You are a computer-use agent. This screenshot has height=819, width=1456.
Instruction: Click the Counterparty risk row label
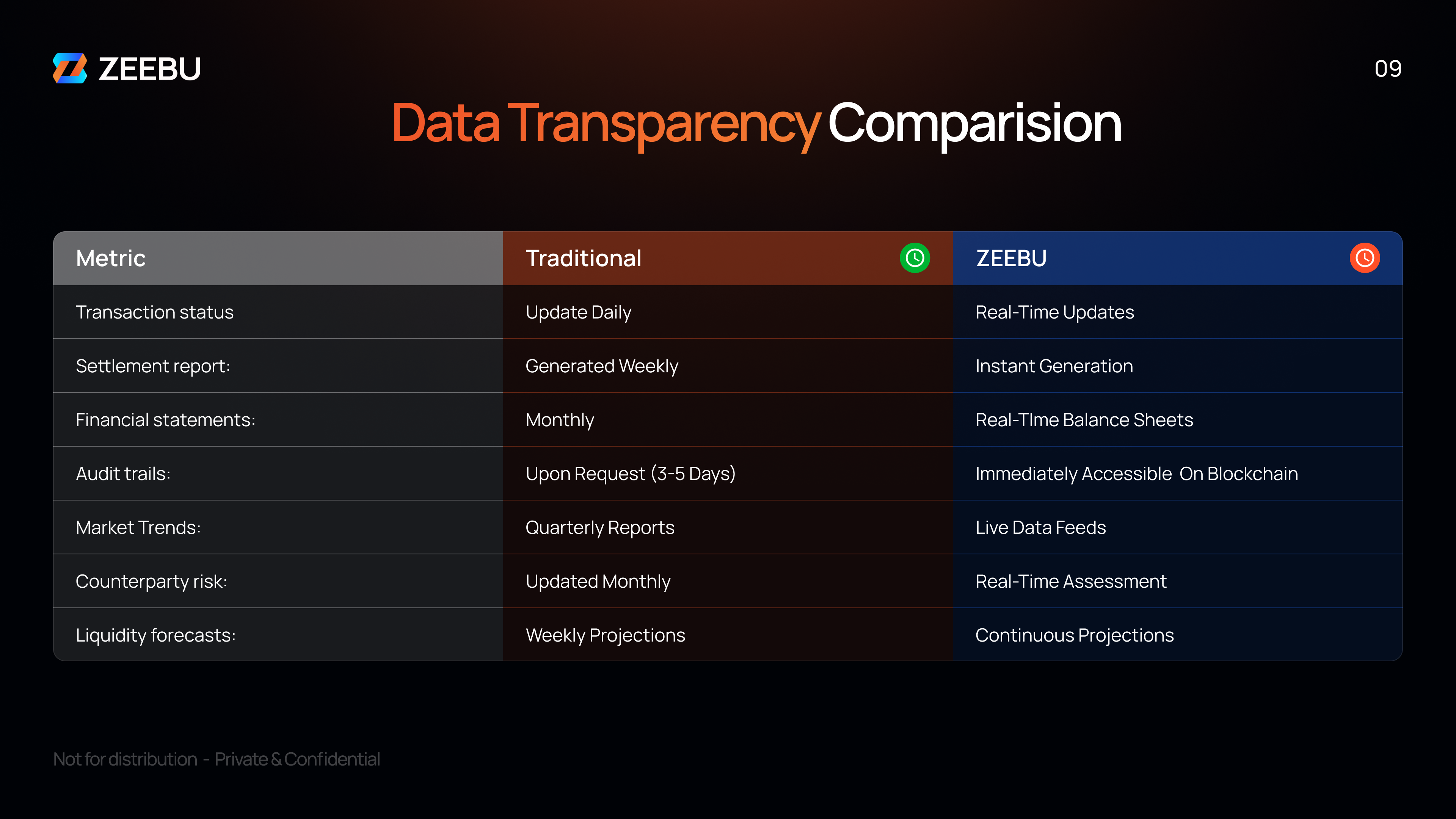[x=152, y=581]
